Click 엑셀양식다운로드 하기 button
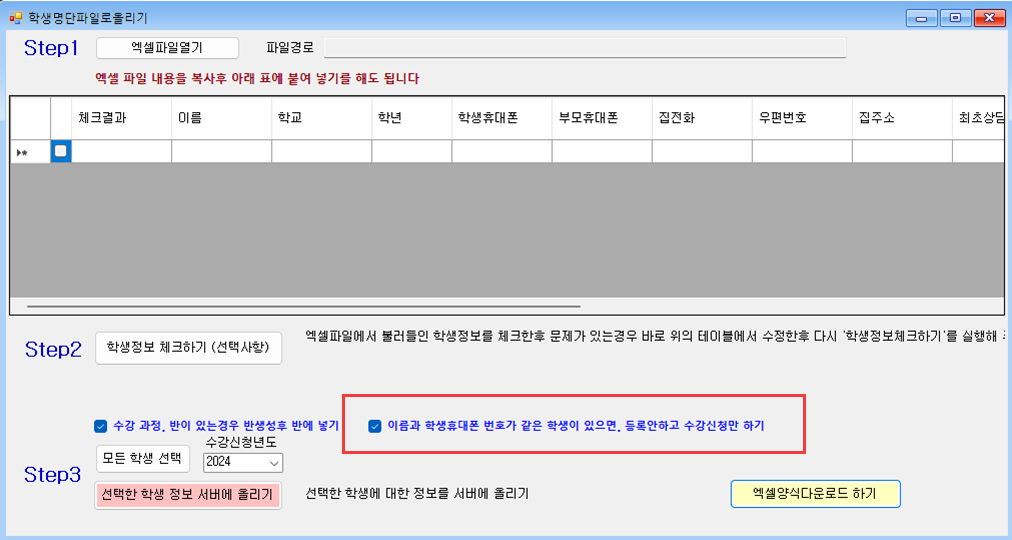 click(x=815, y=494)
